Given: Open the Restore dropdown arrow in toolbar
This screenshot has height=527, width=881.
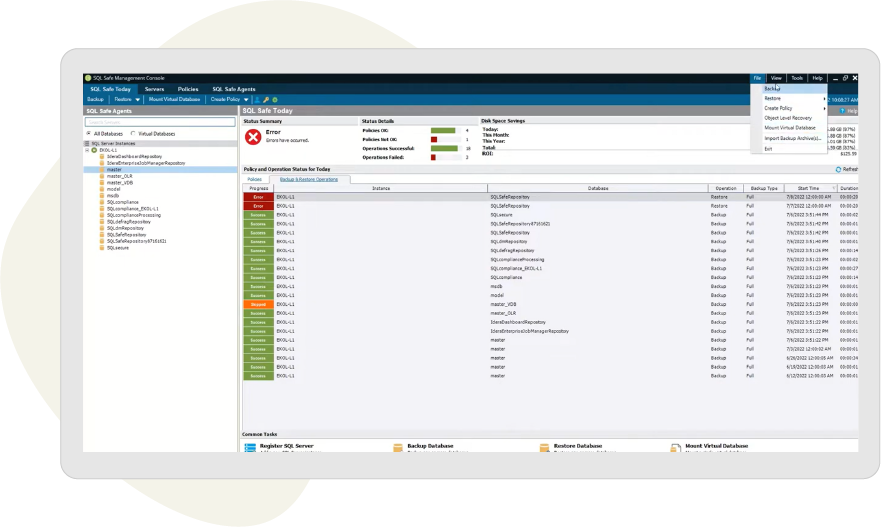Looking at the screenshot, I should pos(138,100).
